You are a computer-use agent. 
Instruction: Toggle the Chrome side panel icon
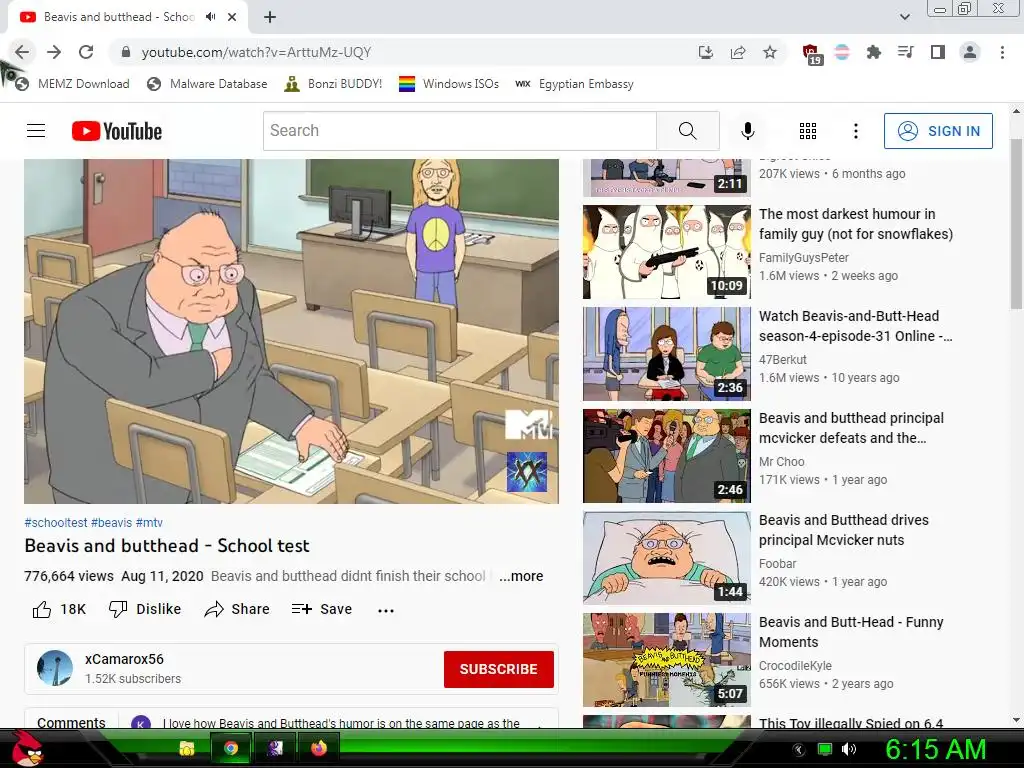(938, 52)
